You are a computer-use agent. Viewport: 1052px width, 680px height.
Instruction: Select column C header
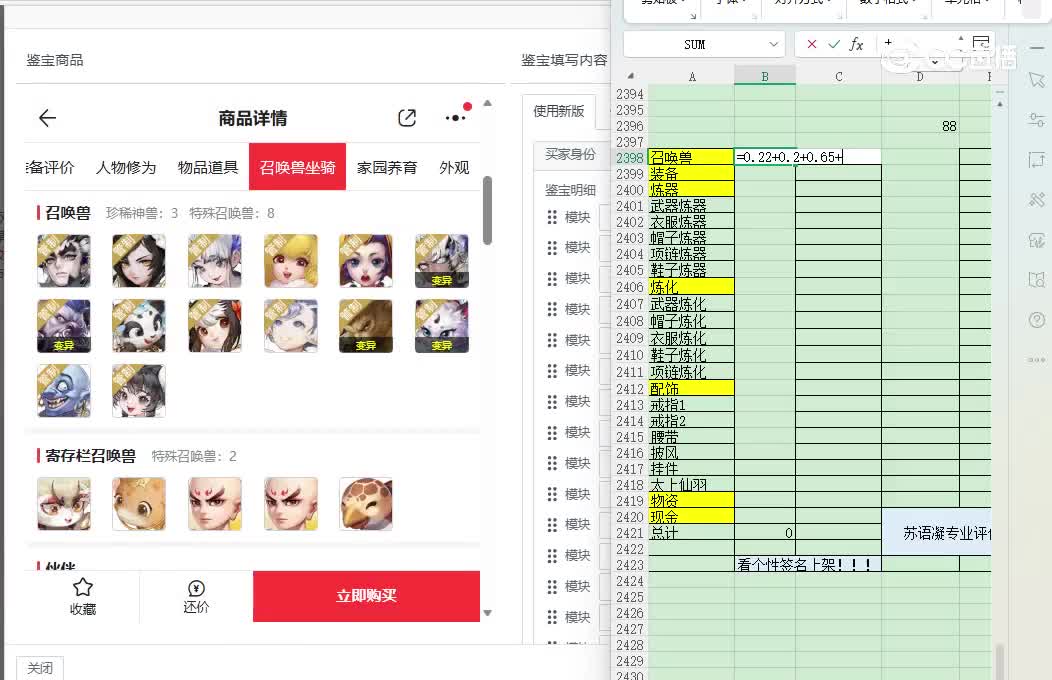click(x=839, y=76)
